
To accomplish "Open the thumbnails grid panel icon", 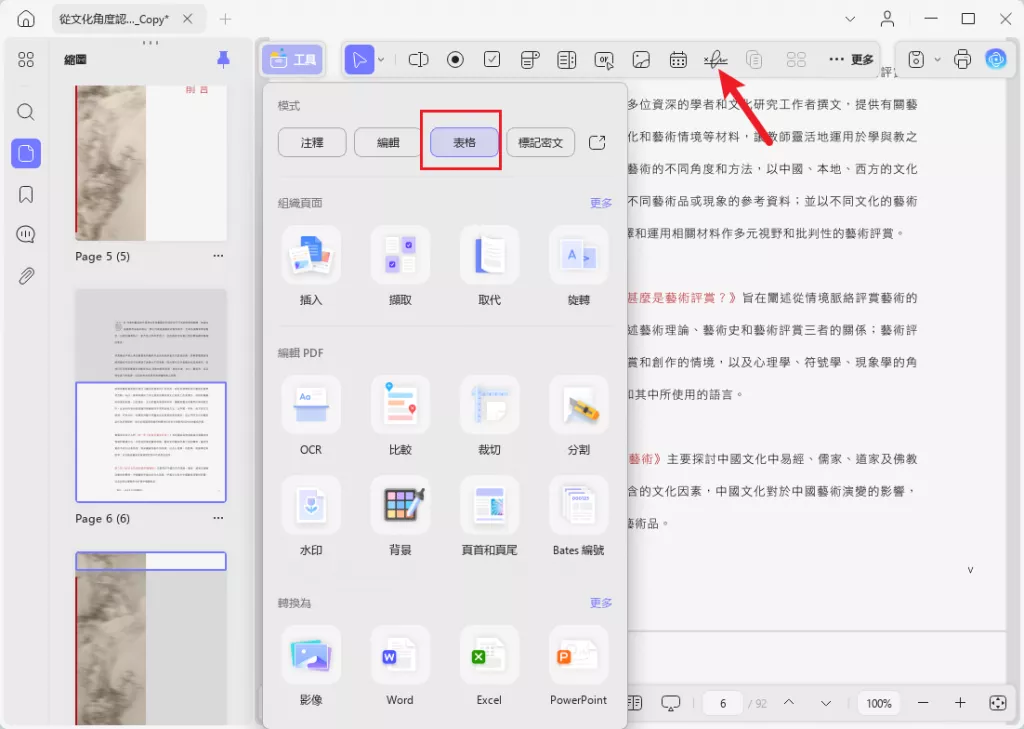I will 26,60.
